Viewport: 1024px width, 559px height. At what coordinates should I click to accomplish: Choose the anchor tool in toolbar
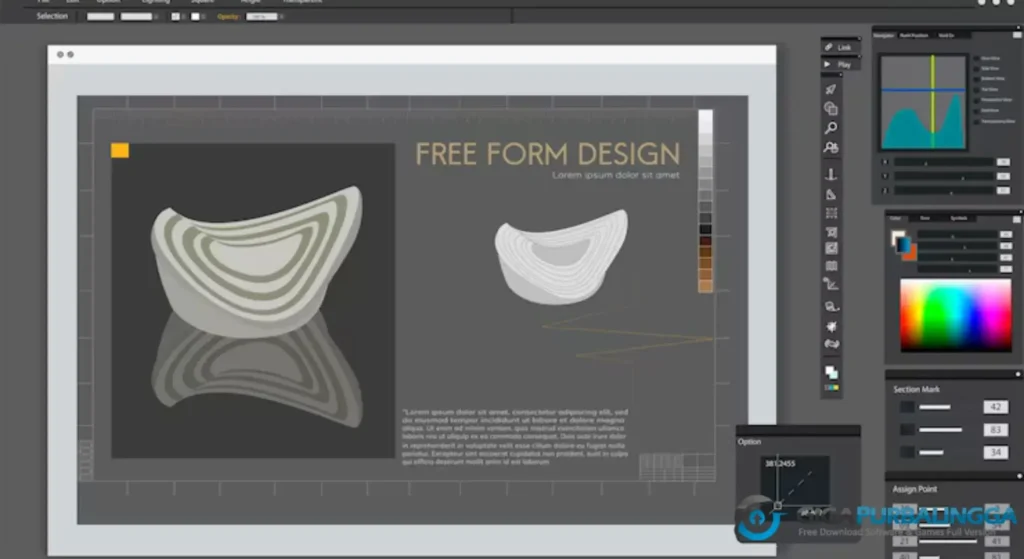tap(831, 174)
